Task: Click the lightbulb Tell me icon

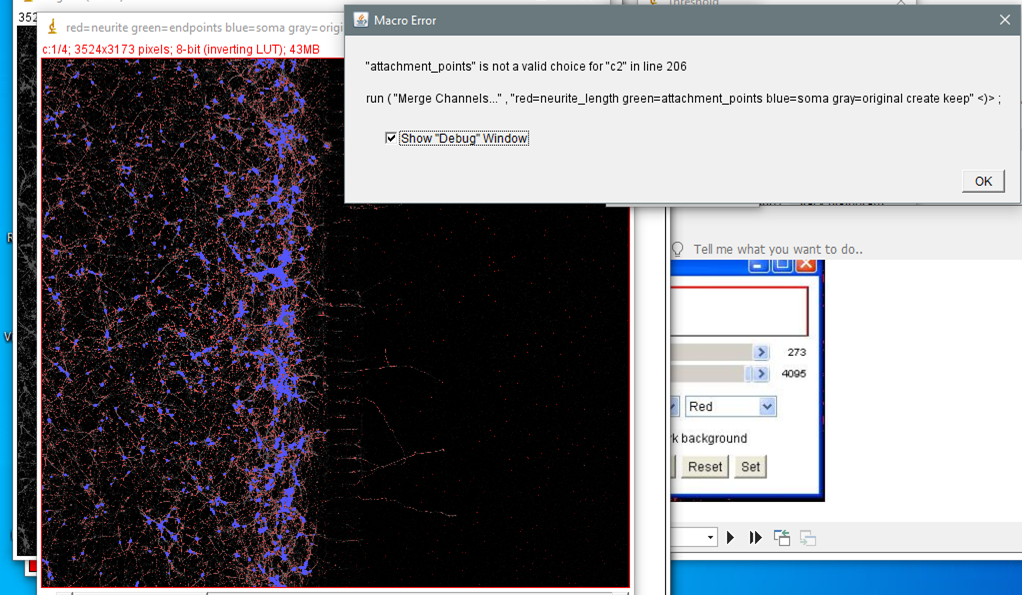Action: click(x=678, y=249)
